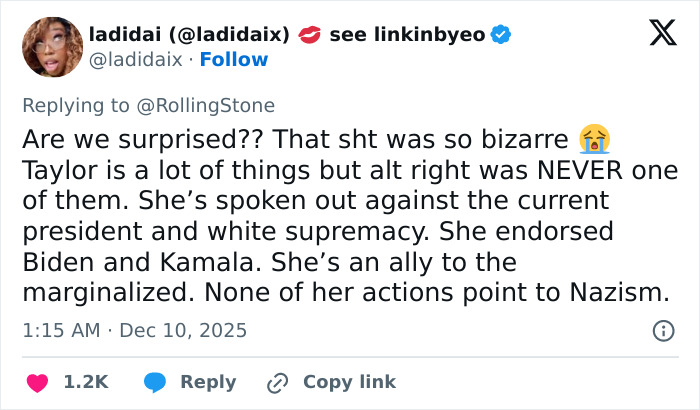Click the blue verified badge
The image size is (700, 410).
tap(501, 35)
